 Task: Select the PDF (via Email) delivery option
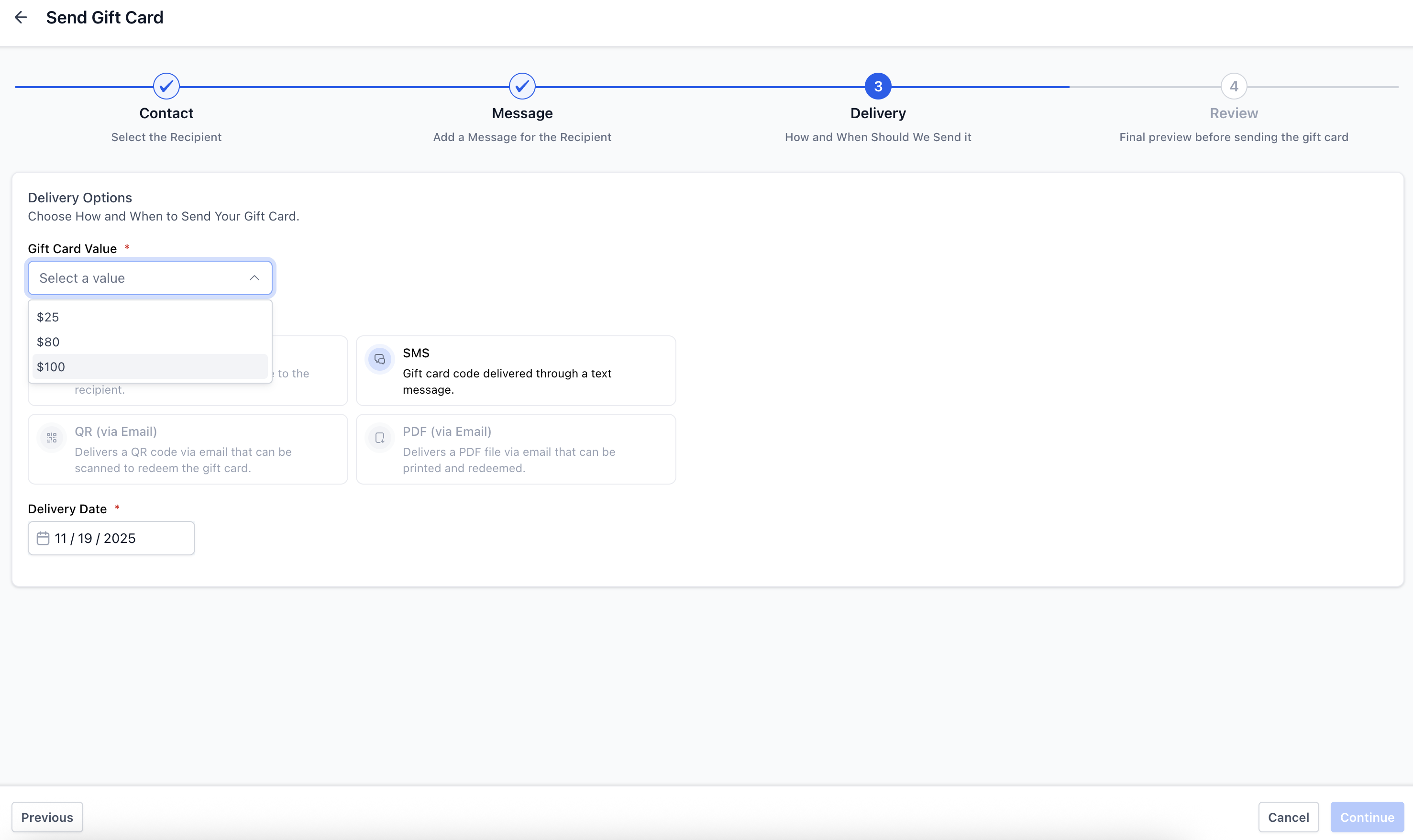(516, 450)
